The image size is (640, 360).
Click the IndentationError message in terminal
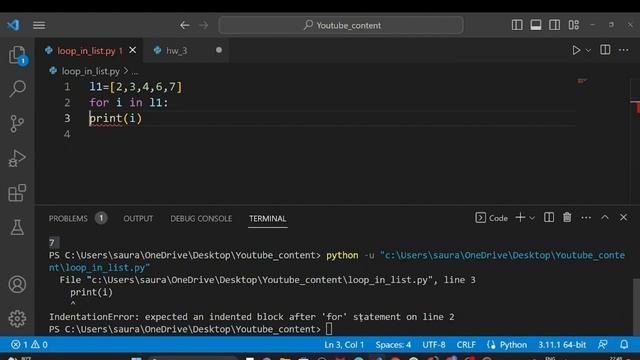click(251, 317)
